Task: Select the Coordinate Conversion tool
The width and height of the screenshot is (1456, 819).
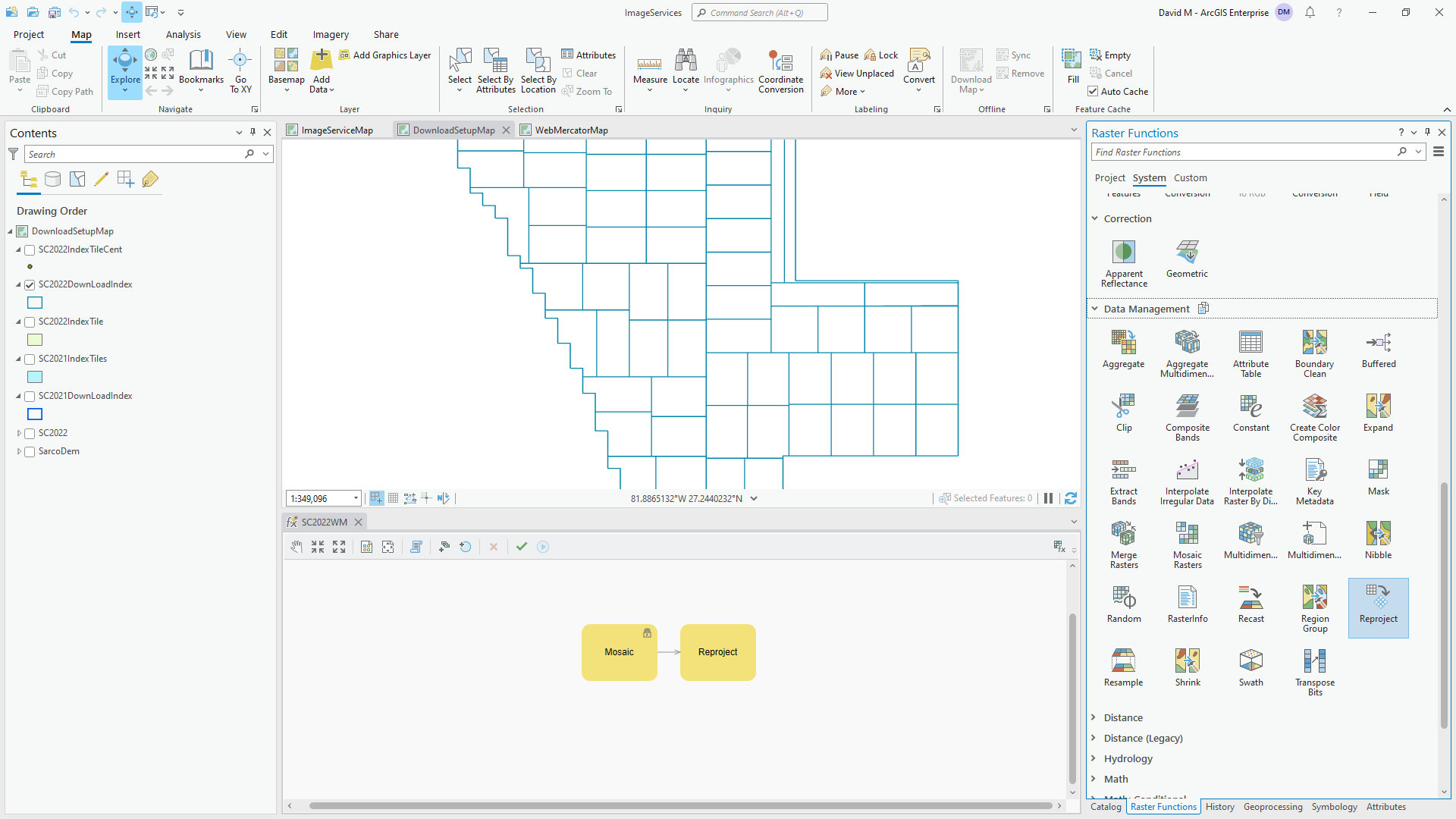Action: tap(780, 71)
